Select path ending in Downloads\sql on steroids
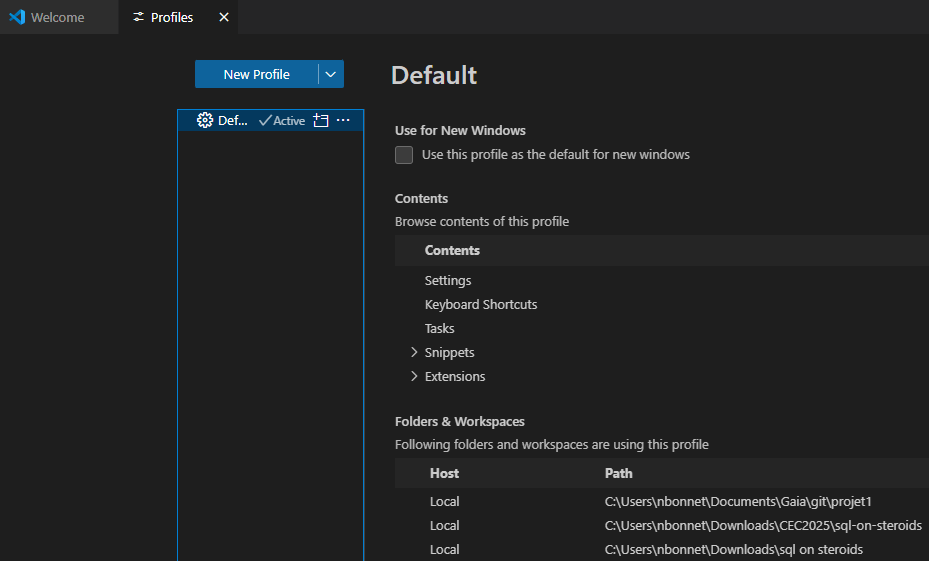This screenshot has width=929, height=561. coord(733,550)
